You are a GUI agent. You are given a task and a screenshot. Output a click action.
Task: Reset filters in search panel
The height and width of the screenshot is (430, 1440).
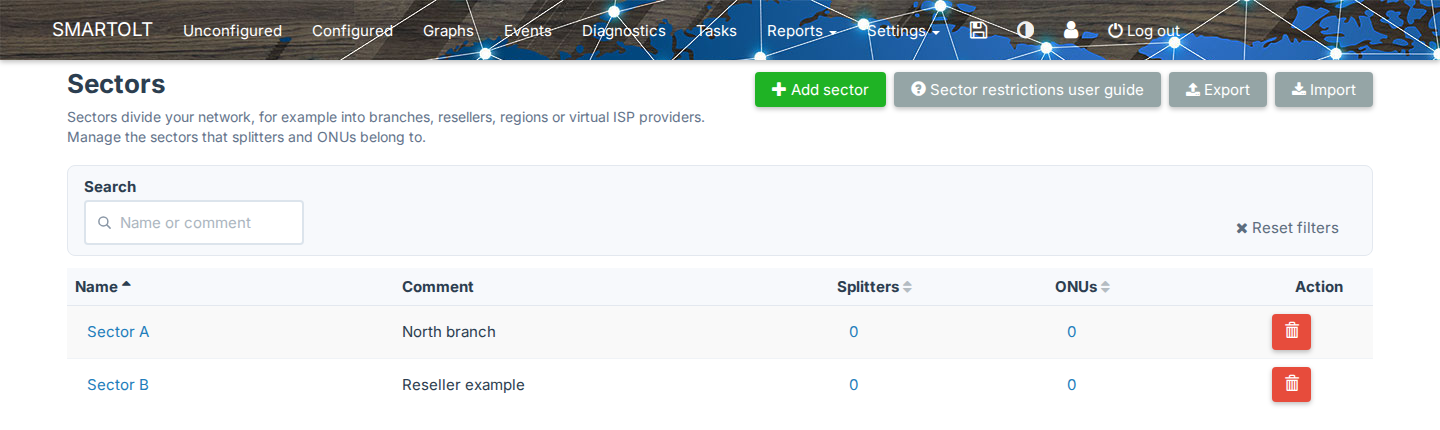[x=1287, y=228]
